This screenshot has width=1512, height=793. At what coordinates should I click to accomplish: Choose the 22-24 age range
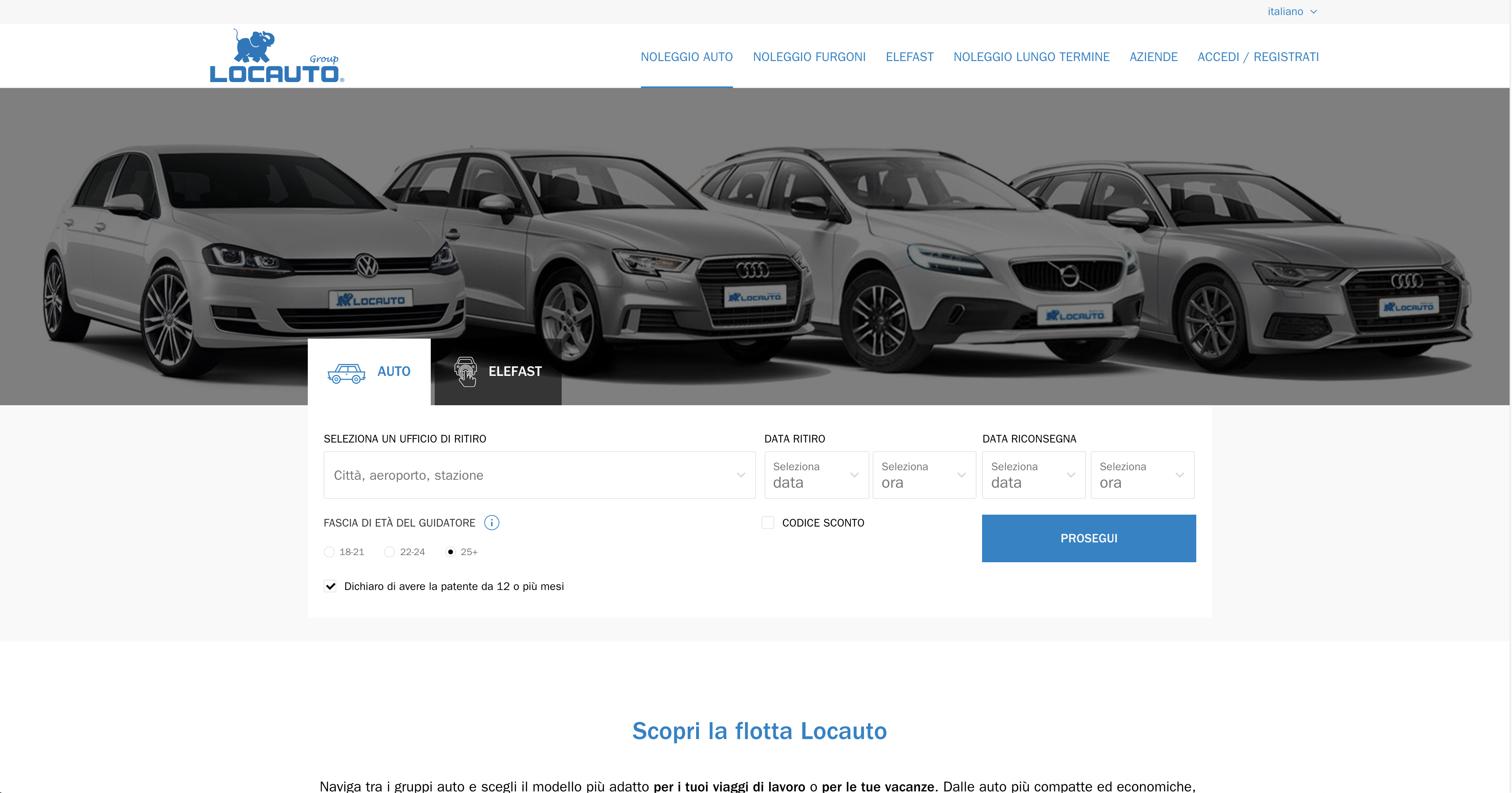389,552
